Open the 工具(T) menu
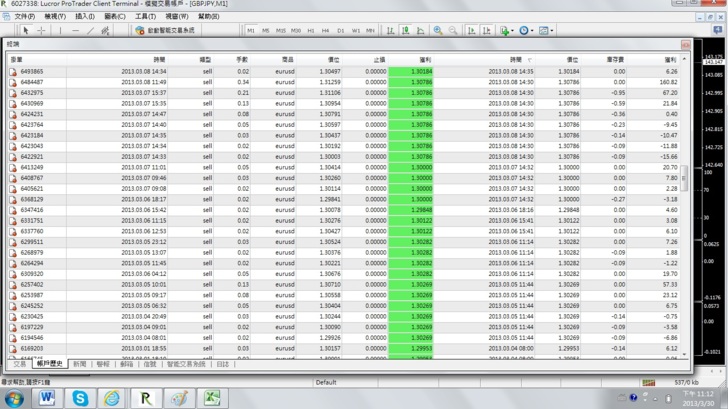Image resolution: width=728 pixels, height=409 pixels. 145,16
